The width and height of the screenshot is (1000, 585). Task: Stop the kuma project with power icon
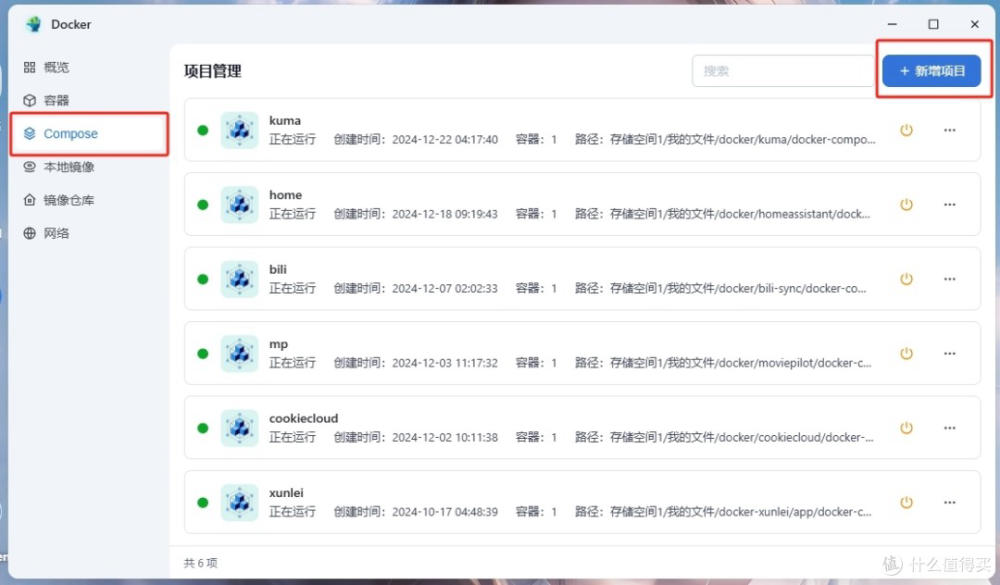[x=906, y=130]
